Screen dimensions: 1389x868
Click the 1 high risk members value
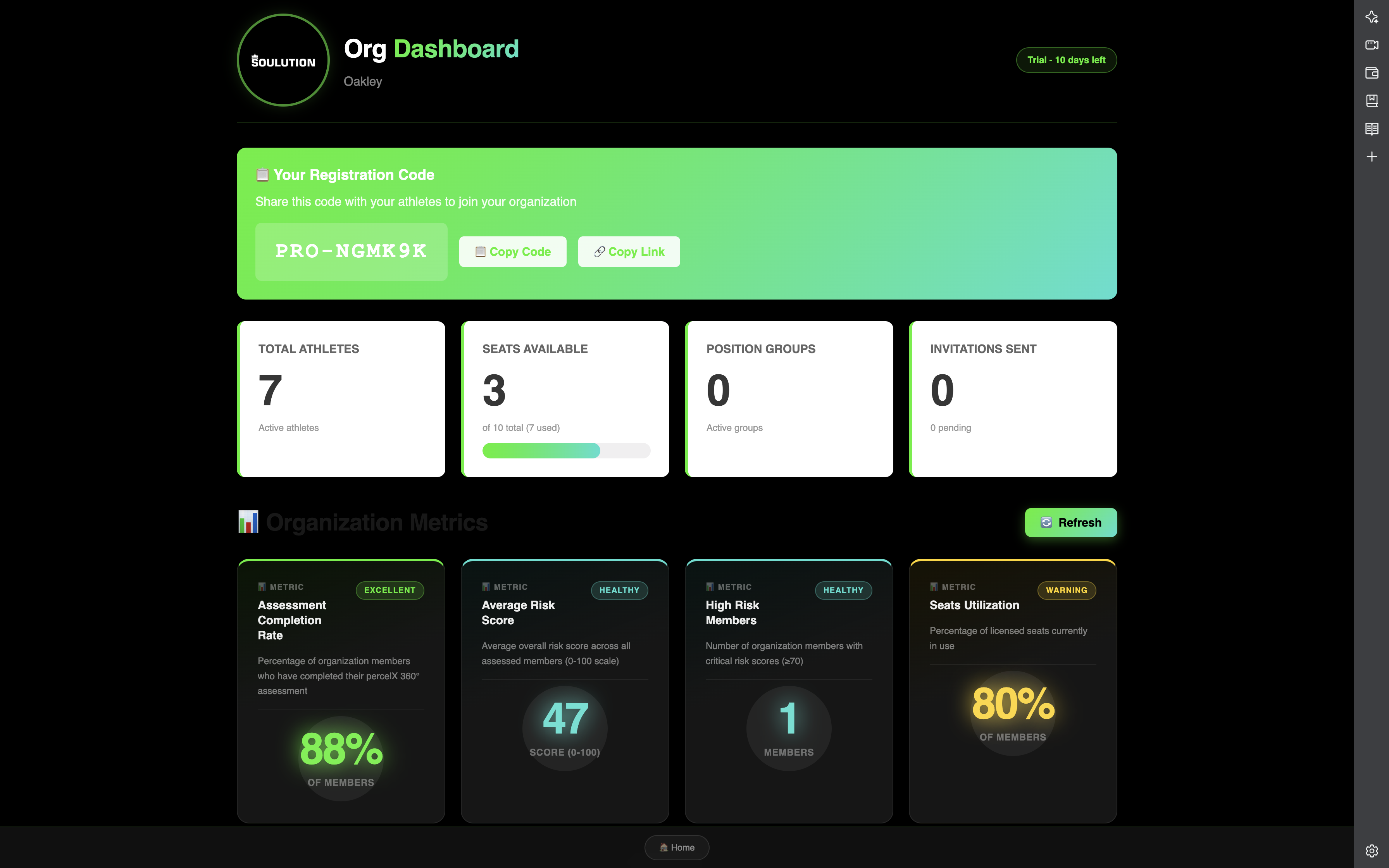(789, 719)
